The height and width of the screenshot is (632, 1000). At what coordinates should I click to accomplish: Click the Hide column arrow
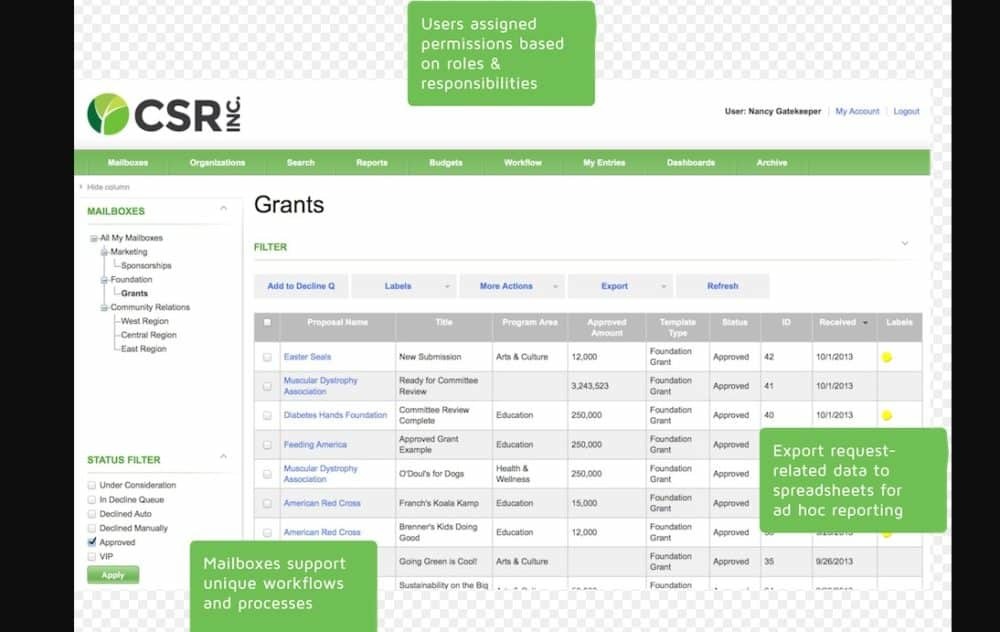[81, 187]
